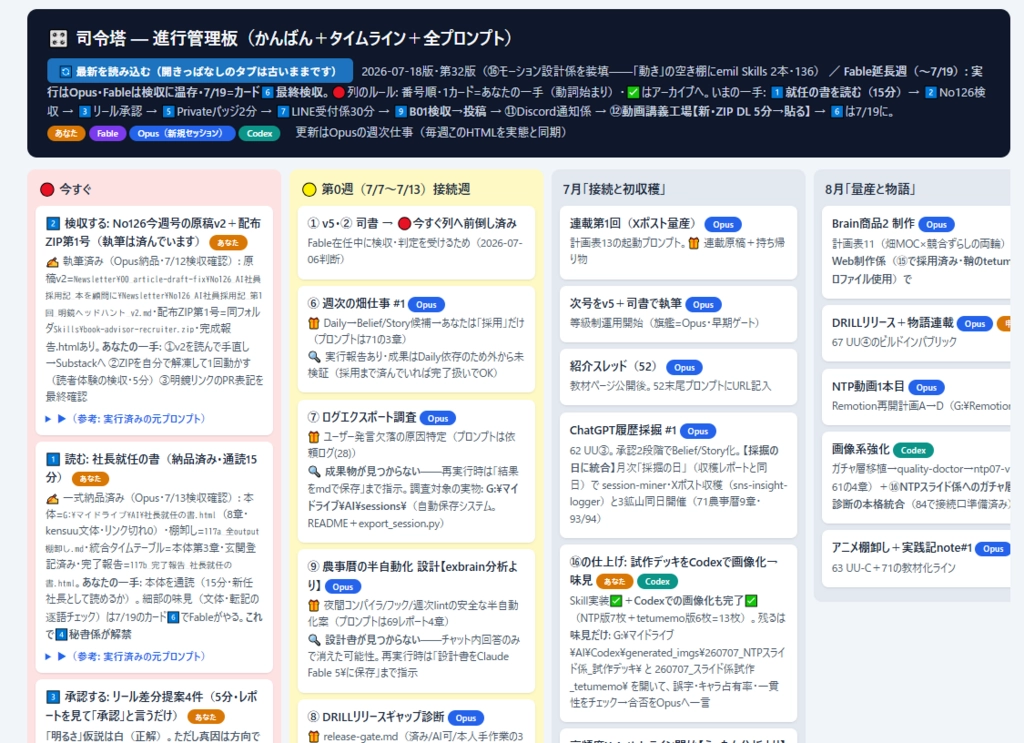Image resolution: width=1024 pixels, height=743 pixels.
Task: Click green check after Codexでの画像化も完了
Action: (751, 601)
